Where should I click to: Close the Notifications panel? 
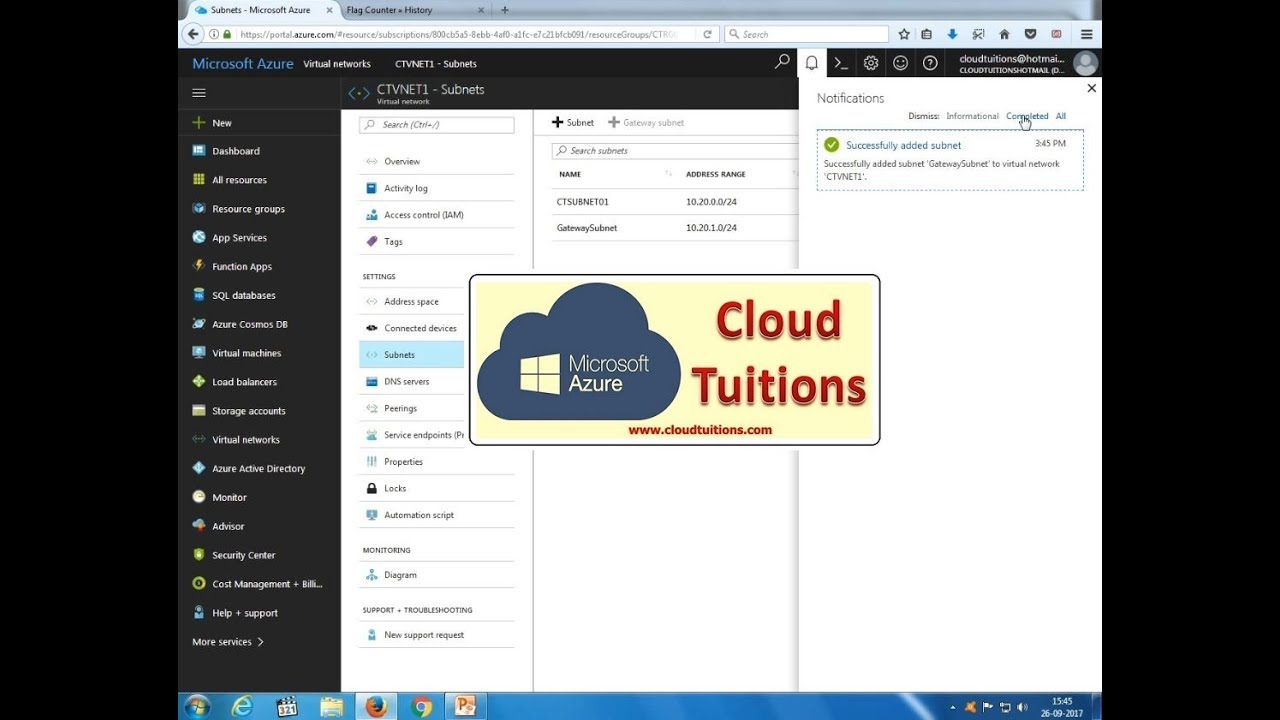(x=1091, y=88)
